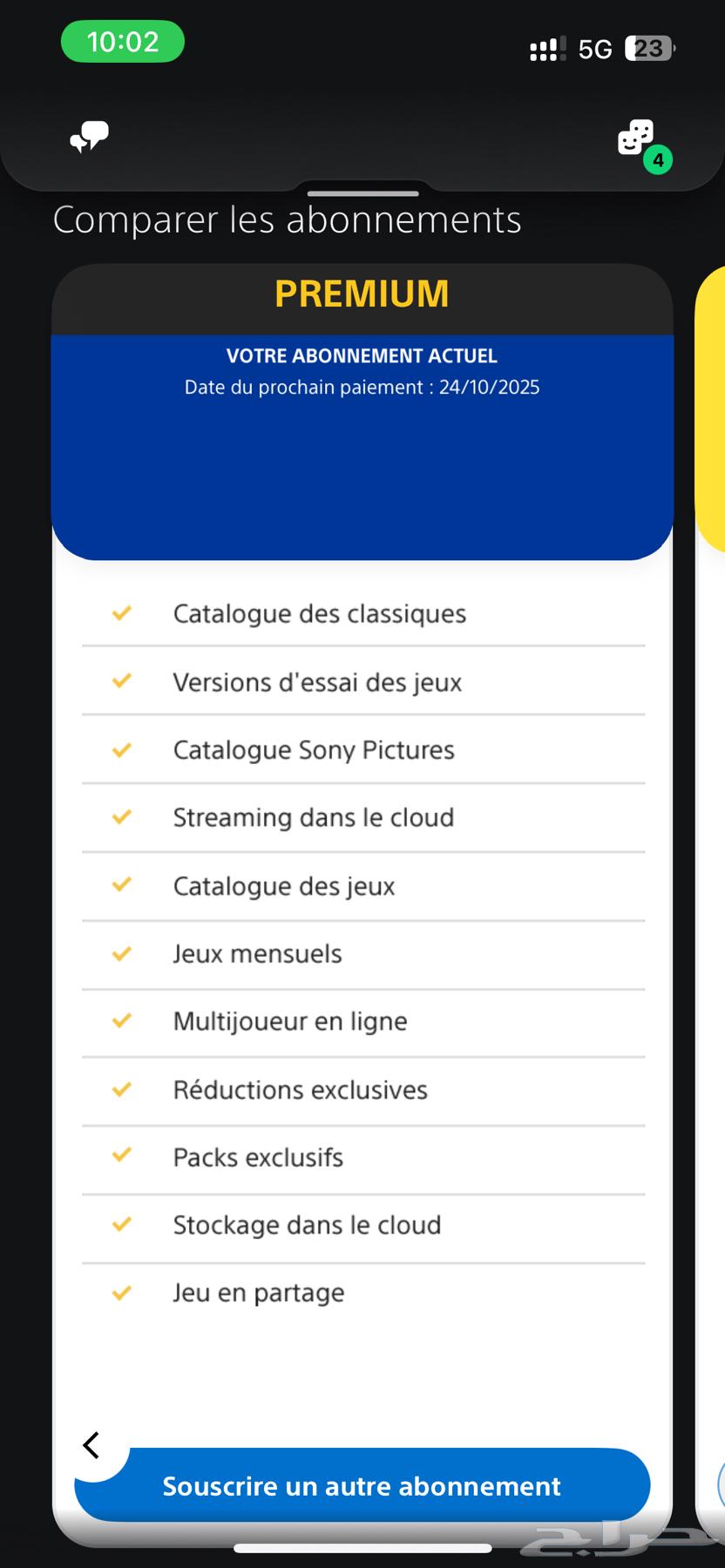The image size is (725, 1568).
Task: Tap the back chevron arrow
Action: tap(91, 1445)
